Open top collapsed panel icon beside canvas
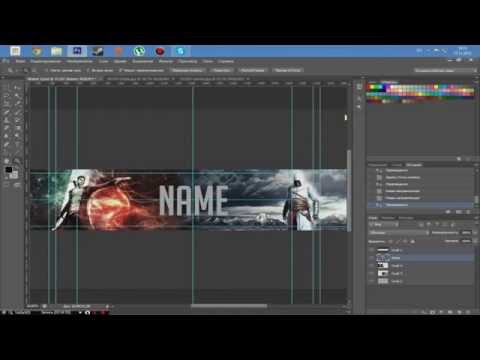The image size is (480, 360). pyautogui.click(x=359, y=87)
